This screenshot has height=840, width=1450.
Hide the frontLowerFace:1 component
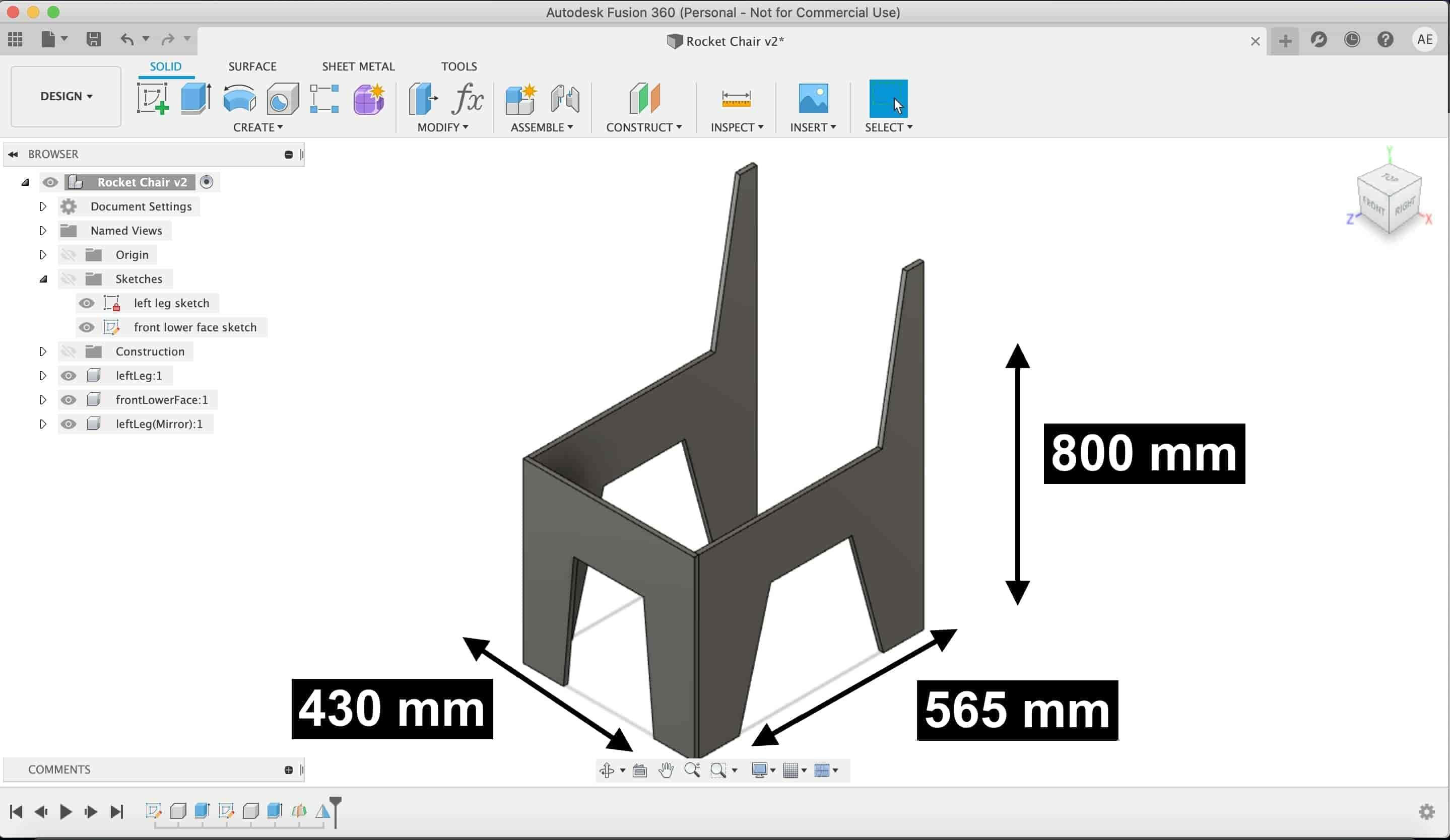coord(68,399)
